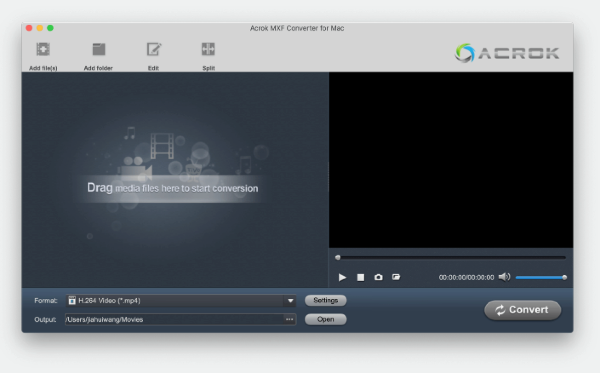The image size is (600, 373).
Task: Take a snapshot with the camera icon
Action: pyautogui.click(x=378, y=277)
